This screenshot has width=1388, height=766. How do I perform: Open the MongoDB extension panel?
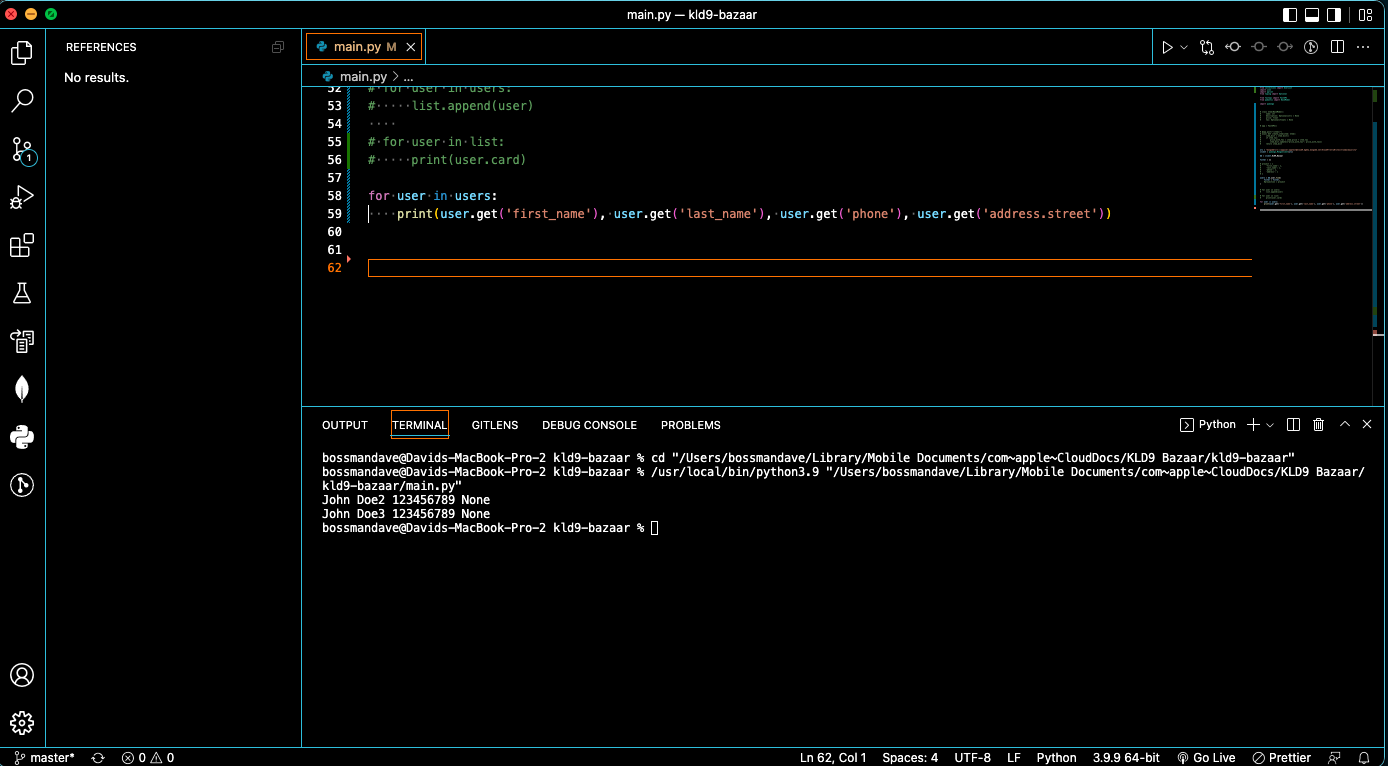tap(22, 389)
